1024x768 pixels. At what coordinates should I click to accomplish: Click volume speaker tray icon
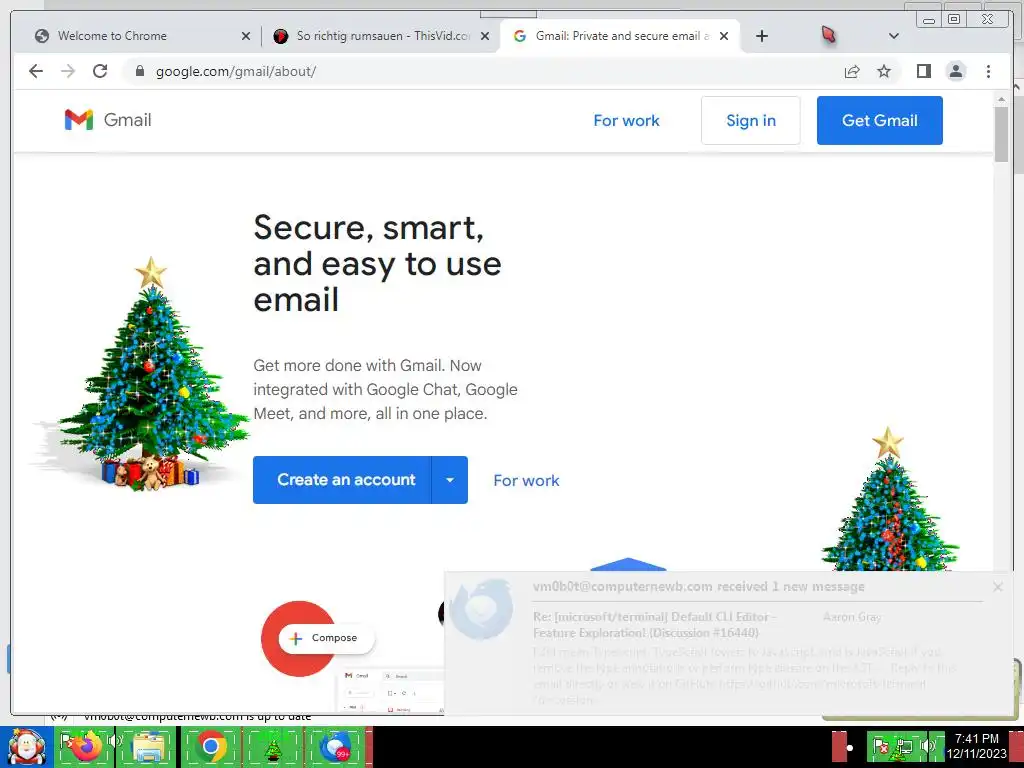[927, 747]
